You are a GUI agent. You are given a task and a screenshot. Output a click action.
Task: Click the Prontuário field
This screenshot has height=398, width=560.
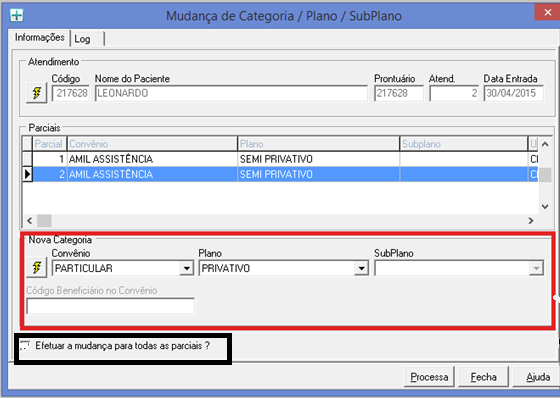(x=399, y=93)
